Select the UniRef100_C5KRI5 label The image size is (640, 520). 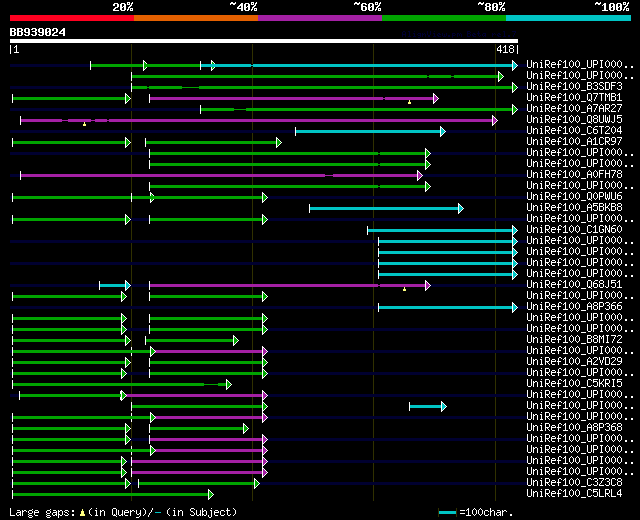tap(574, 384)
